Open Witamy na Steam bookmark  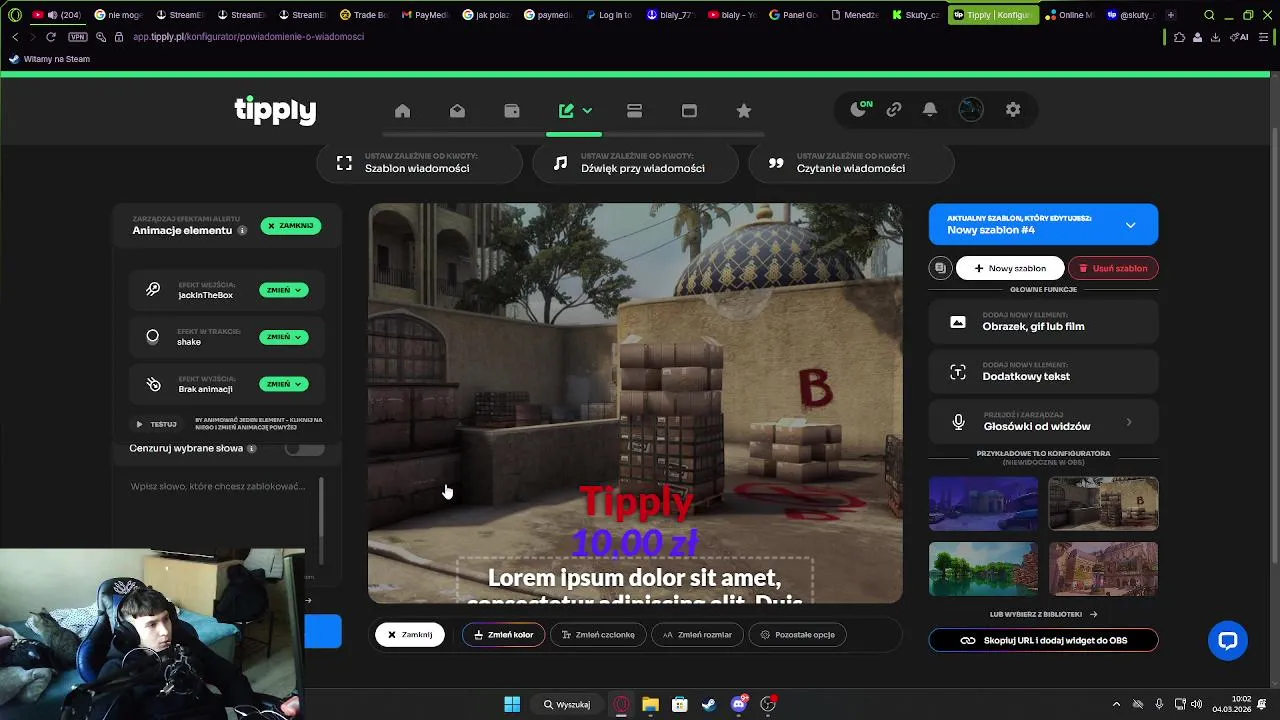[49, 59]
